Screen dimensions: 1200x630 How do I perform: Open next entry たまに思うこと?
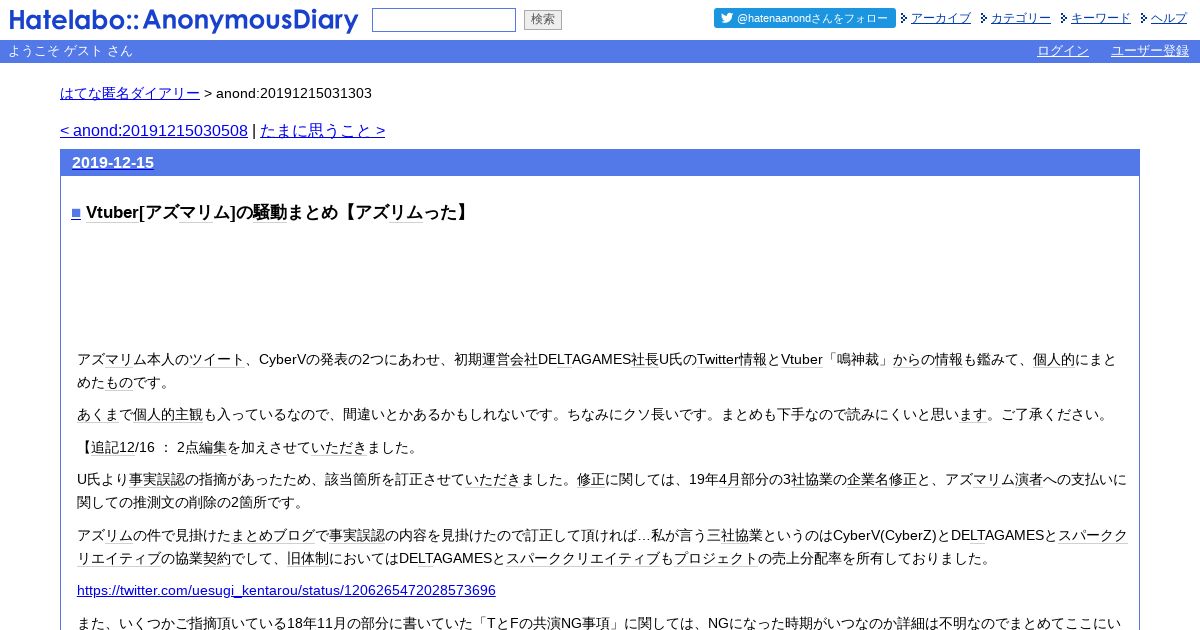(323, 130)
